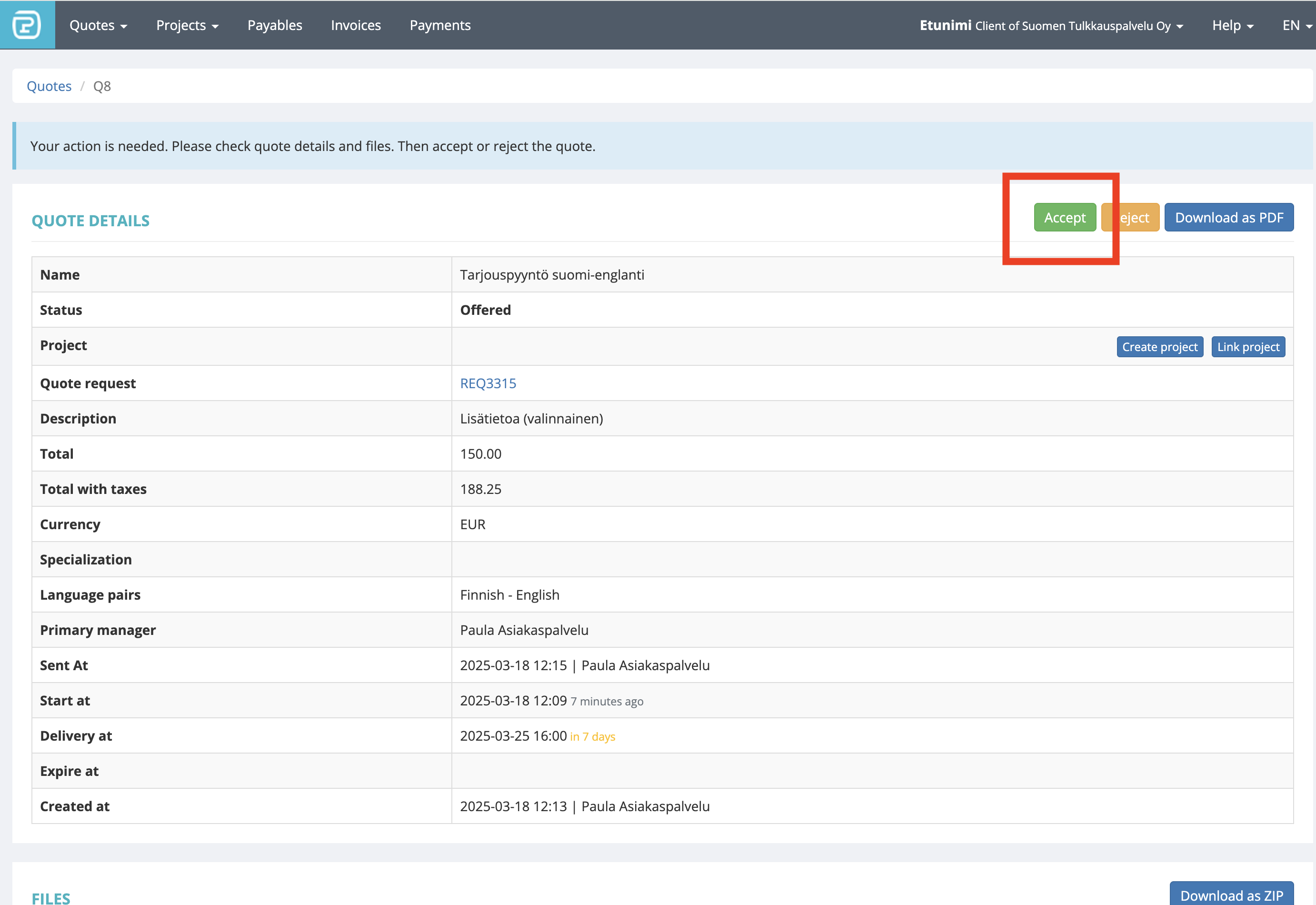Expand the Help menu

[1233, 26]
